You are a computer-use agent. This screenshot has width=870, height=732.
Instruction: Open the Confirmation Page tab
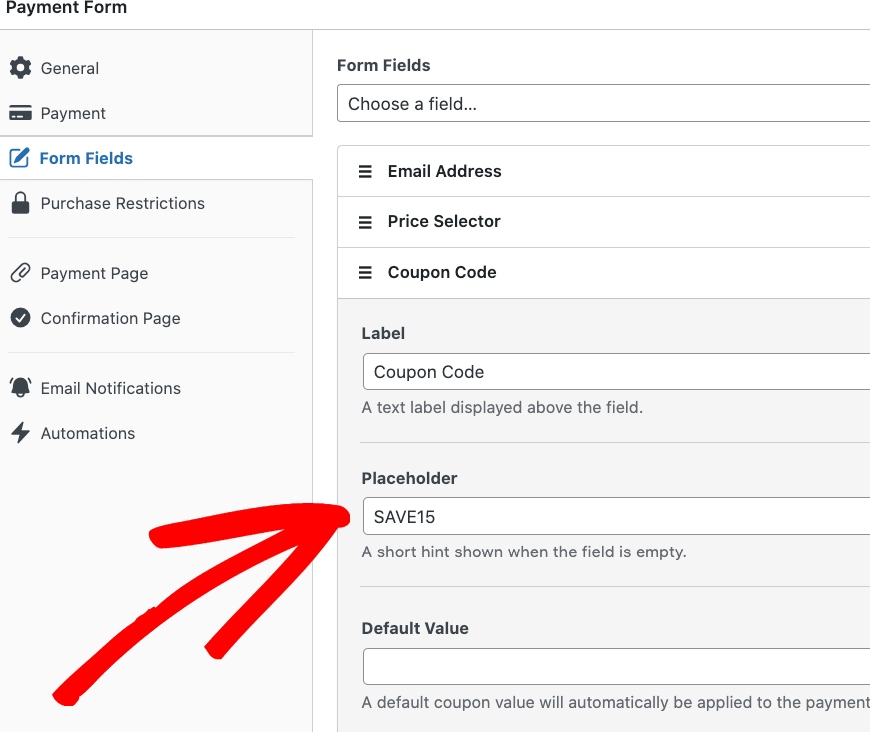[110, 318]
